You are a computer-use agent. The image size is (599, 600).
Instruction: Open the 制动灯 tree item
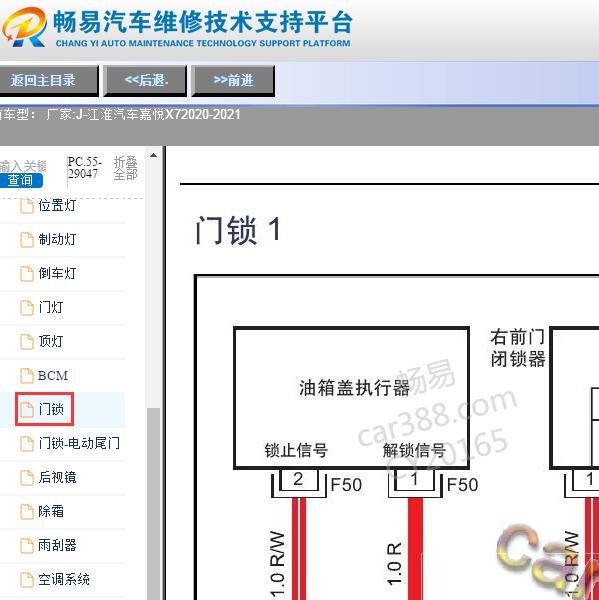(57, 240)
